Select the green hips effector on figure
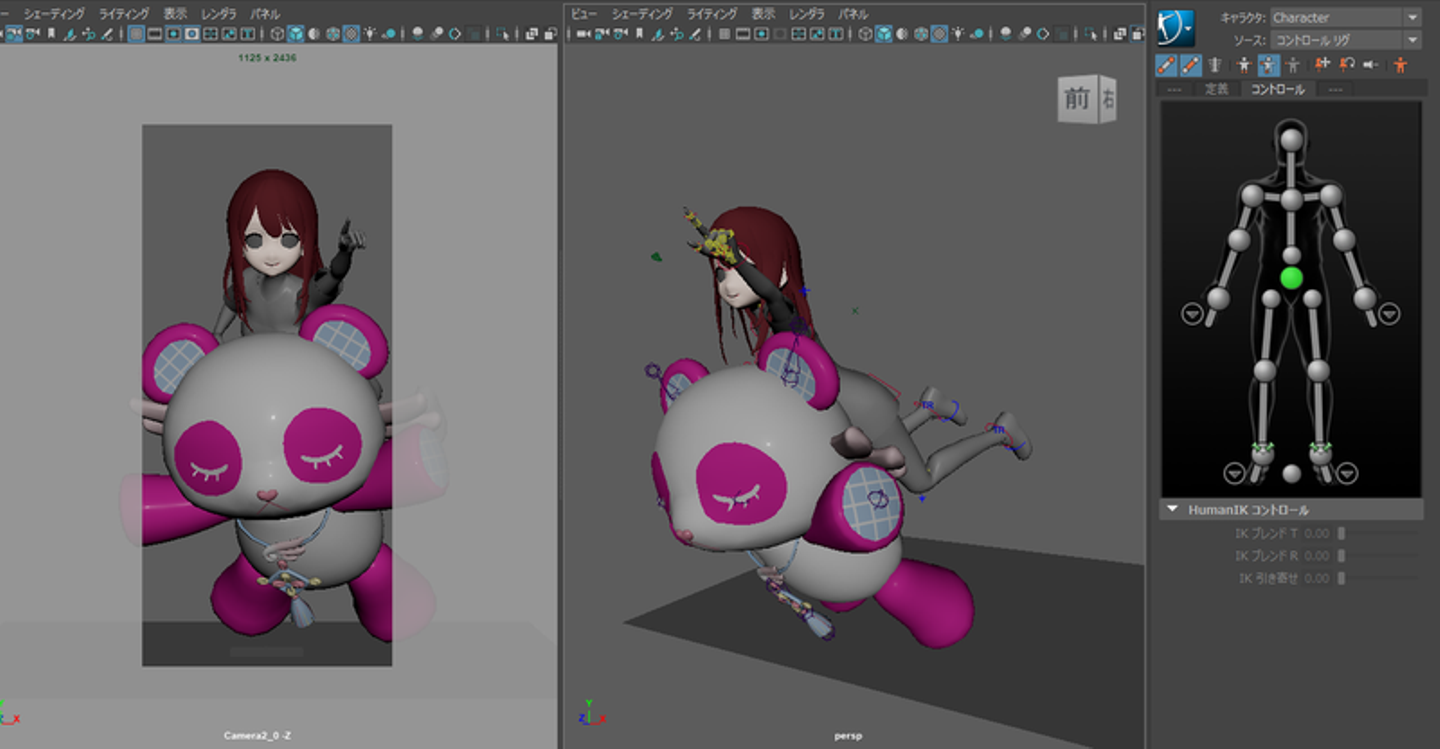This screenshot has height=749, width=1440. [1292, 278]
